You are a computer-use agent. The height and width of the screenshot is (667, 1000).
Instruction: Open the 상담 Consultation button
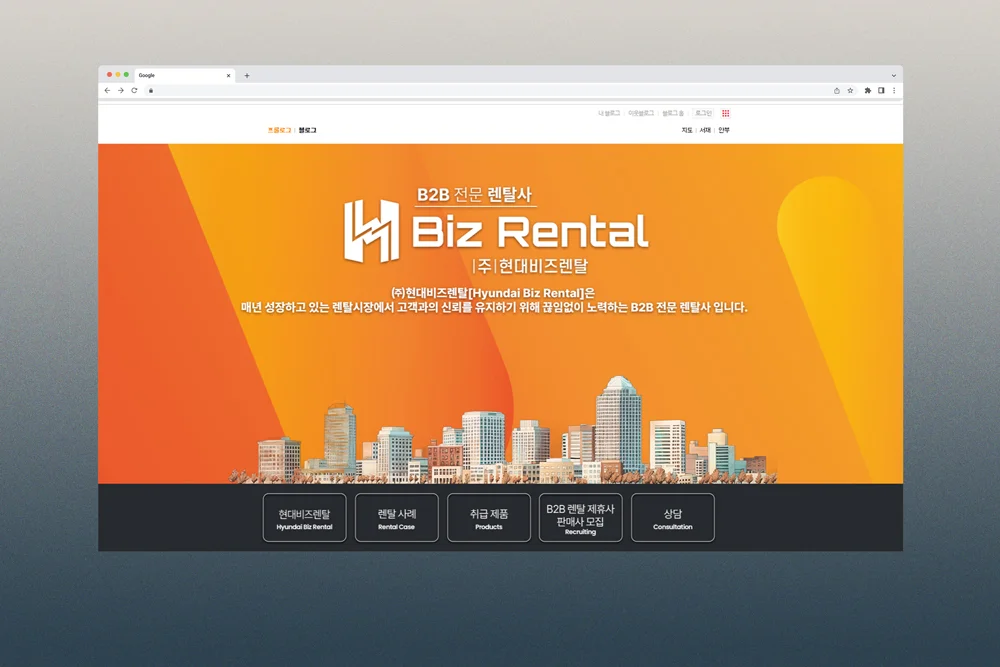pyautogui.click(x=673, y=518)
